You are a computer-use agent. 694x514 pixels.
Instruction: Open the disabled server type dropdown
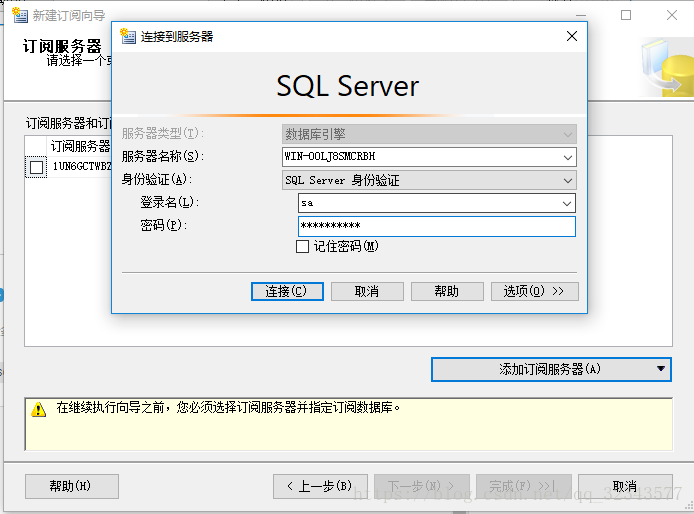[567, 134]
